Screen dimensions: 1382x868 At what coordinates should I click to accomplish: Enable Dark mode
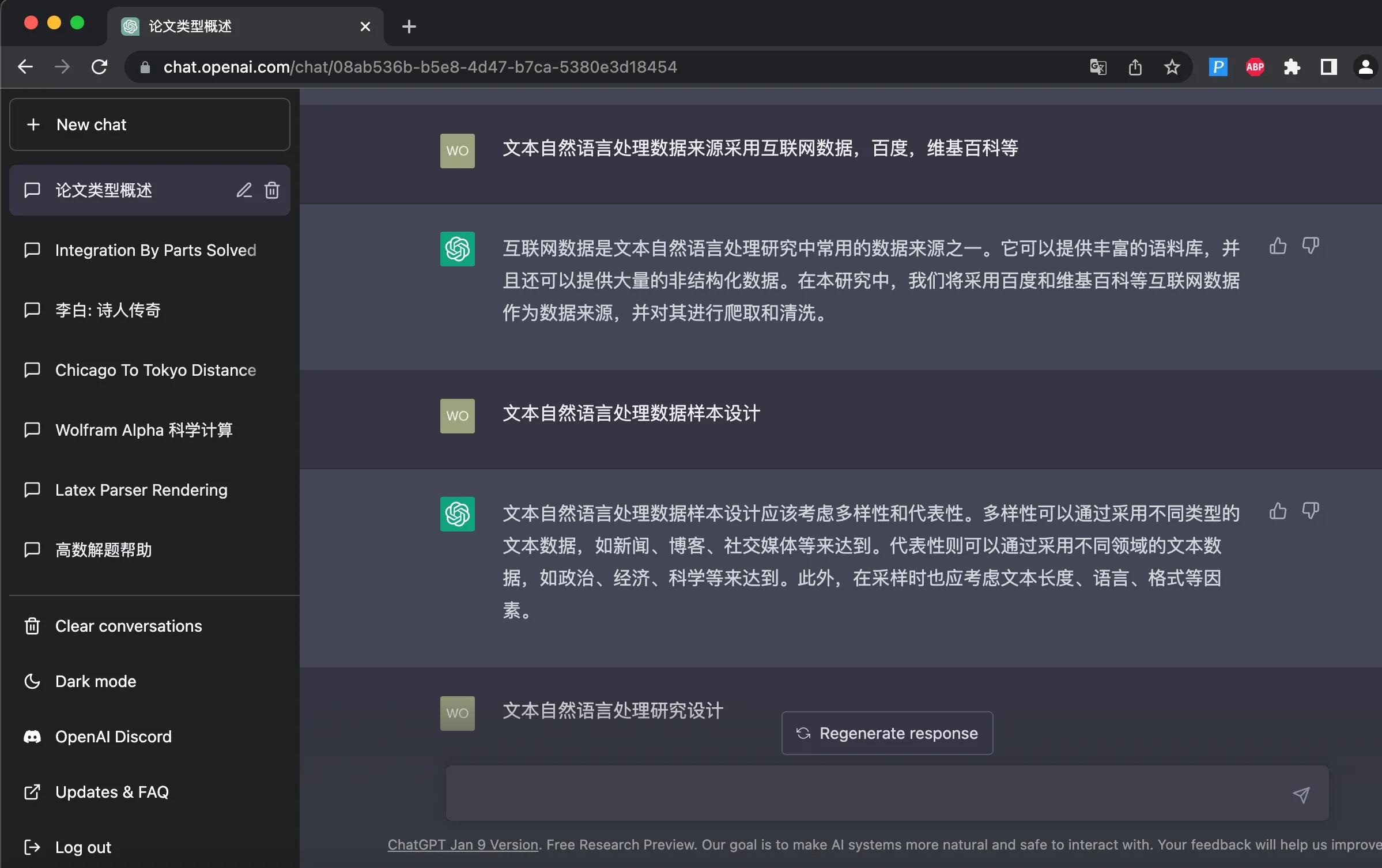pyautogui.click(x=96, y=681)
